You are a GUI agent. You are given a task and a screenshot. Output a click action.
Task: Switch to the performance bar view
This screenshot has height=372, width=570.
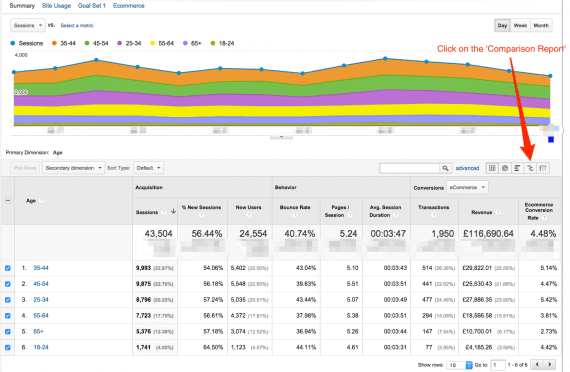pos(517,168)
